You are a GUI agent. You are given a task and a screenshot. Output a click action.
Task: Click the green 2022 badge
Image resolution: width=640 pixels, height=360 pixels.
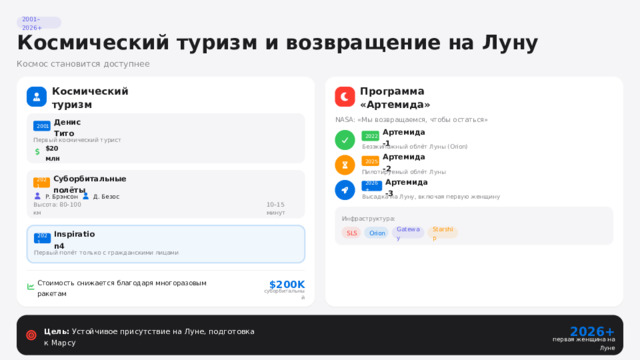point(371,136)
